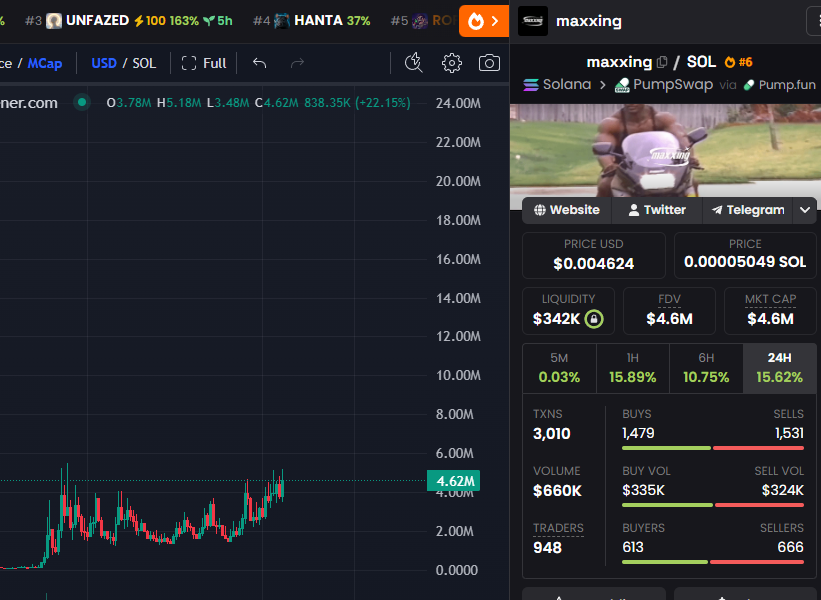Copy maxxing token address icon
Image resolution: width=821 pixels, height=600 pixels.
pos(662,62)
